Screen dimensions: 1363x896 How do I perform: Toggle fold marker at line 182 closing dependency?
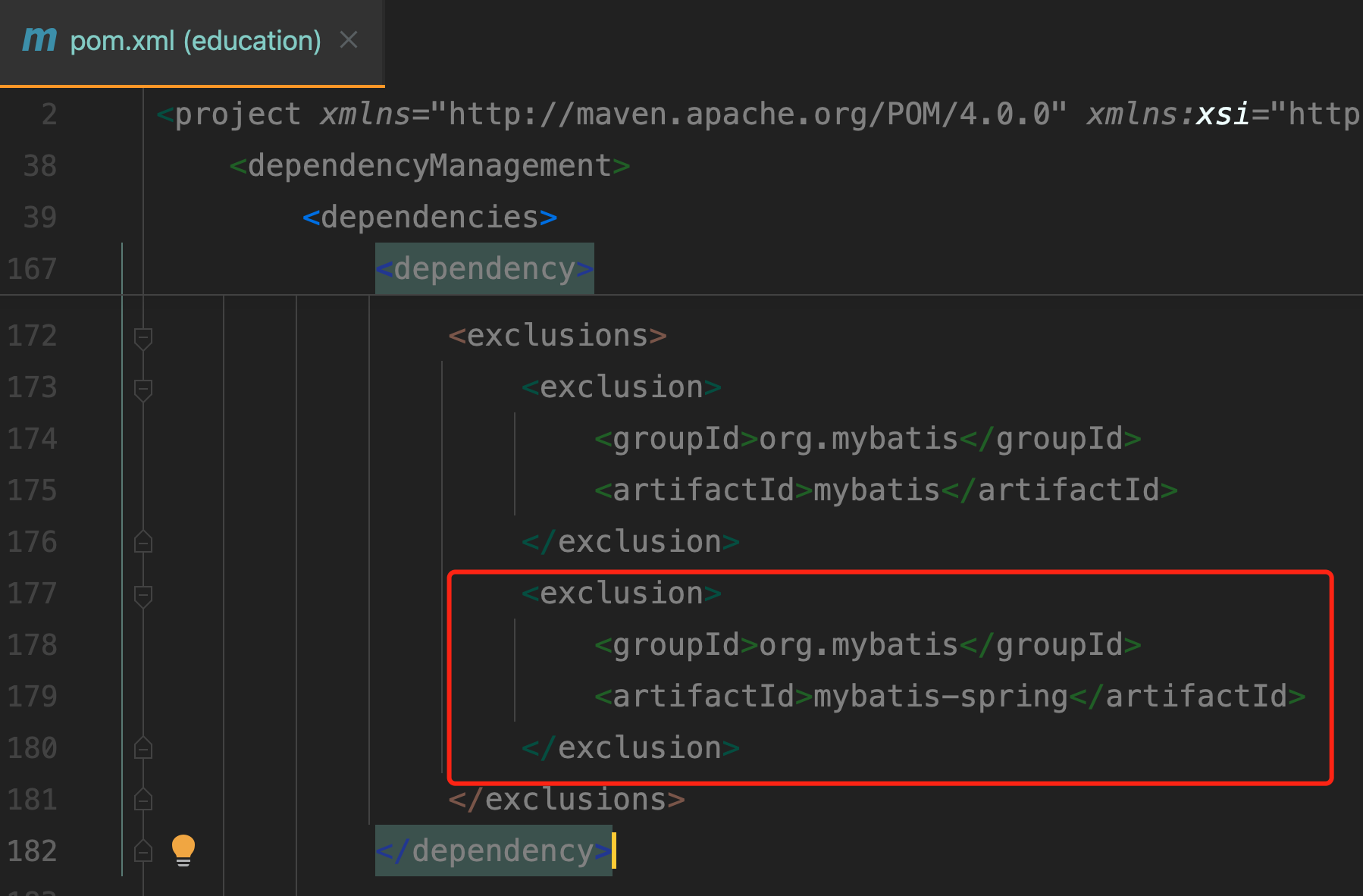click(x=143, y=851)
